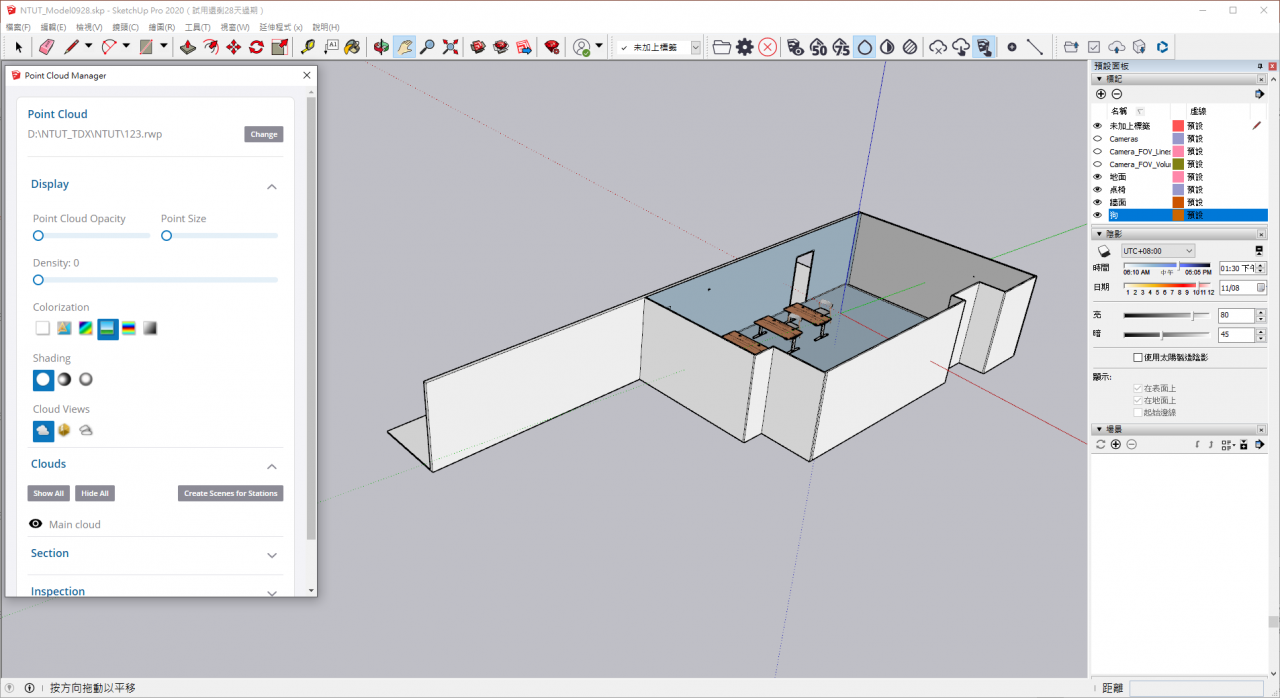Click Create Scenes for Stations button
Screen dimensions: 1280x698
231,493
